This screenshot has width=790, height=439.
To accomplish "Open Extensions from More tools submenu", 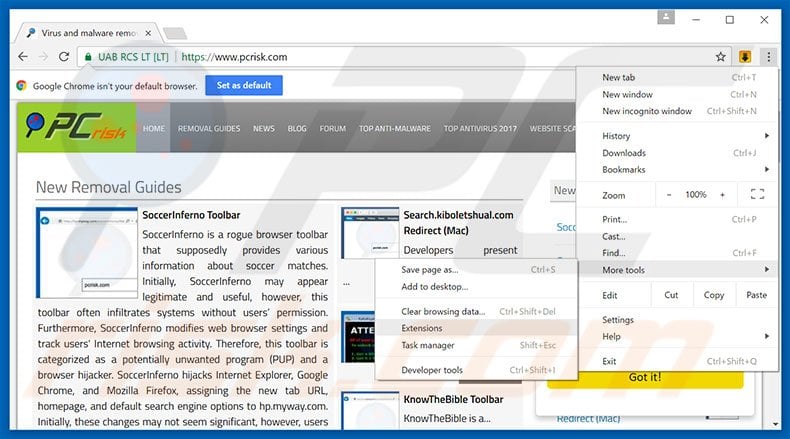I will coord(476,328).
